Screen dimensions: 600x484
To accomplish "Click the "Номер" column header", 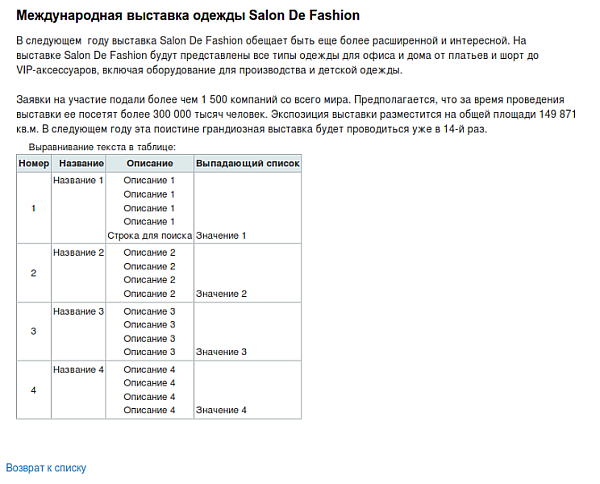I will (x=34, y=162).
